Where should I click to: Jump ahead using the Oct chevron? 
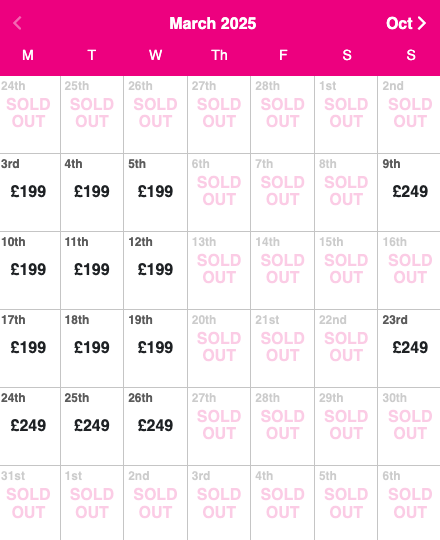coord(406,23)
